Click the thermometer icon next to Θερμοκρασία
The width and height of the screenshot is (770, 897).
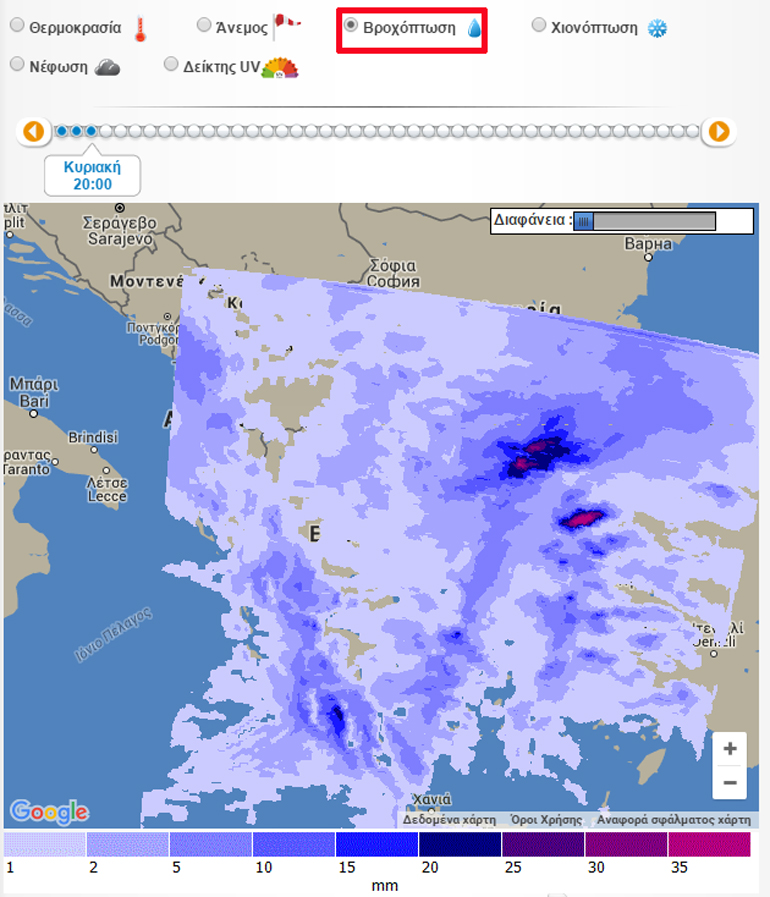click(141, 28)
